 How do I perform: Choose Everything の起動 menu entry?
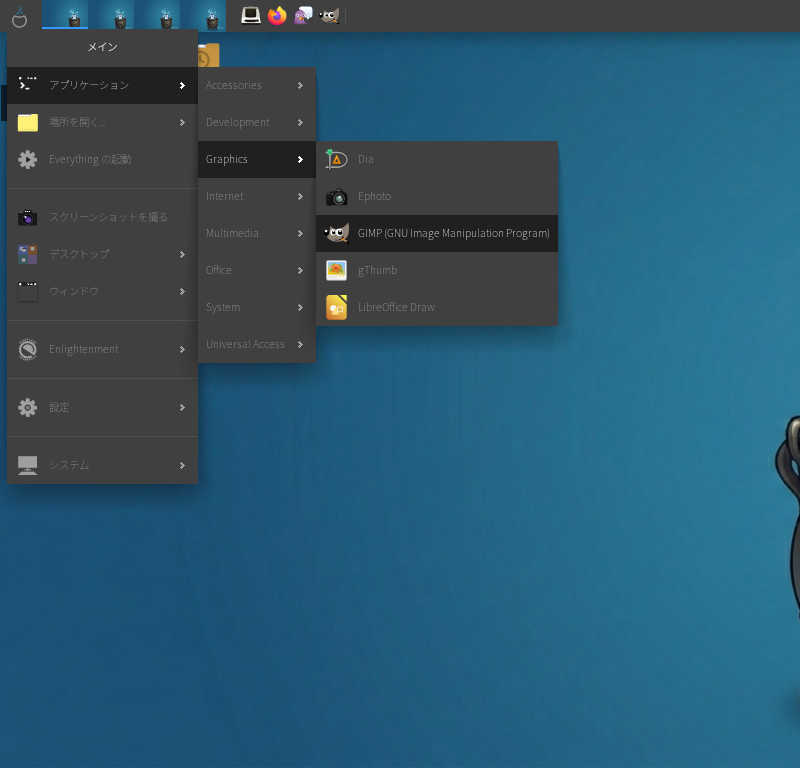103,160
